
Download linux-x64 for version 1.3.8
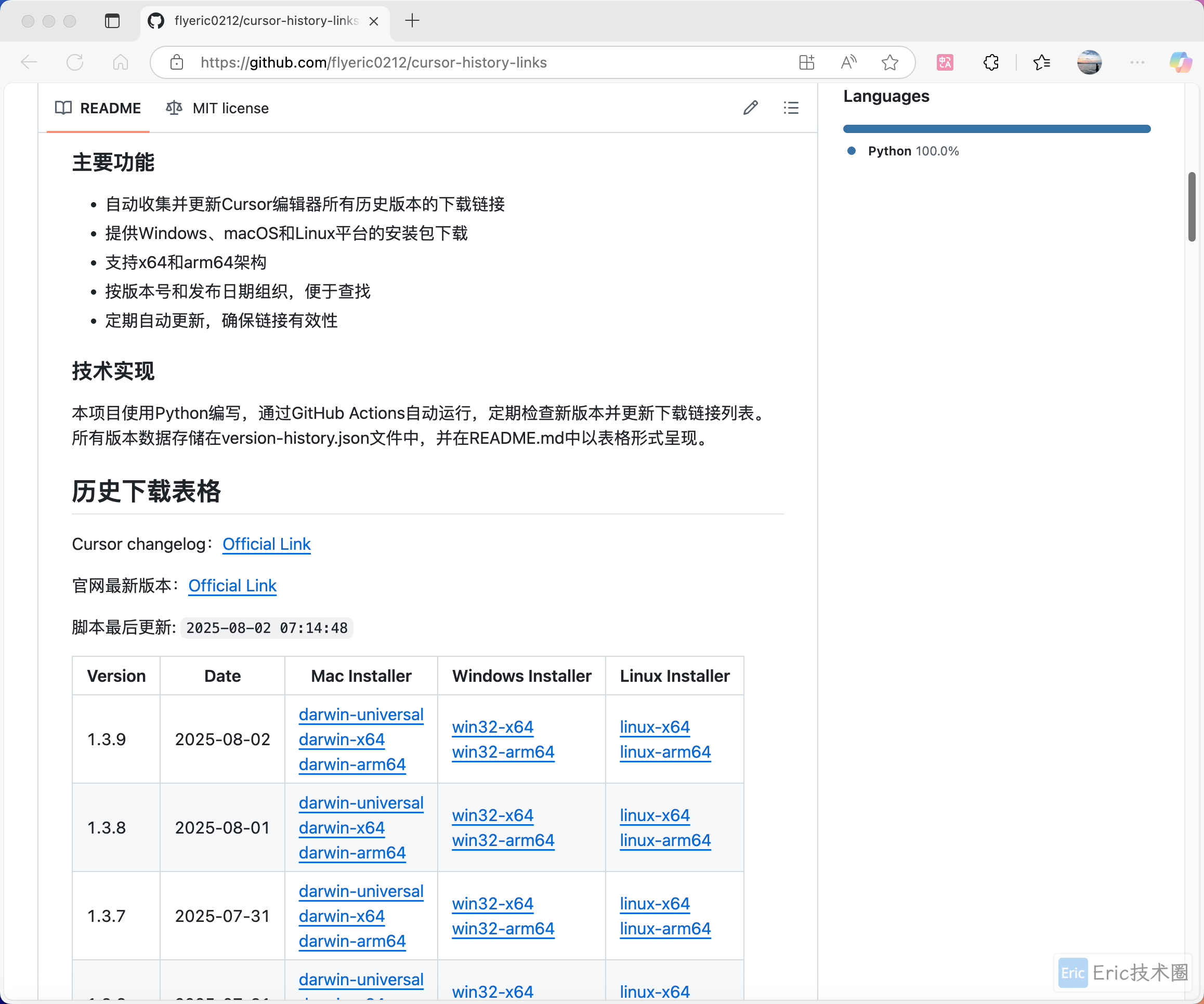[655, 815]
